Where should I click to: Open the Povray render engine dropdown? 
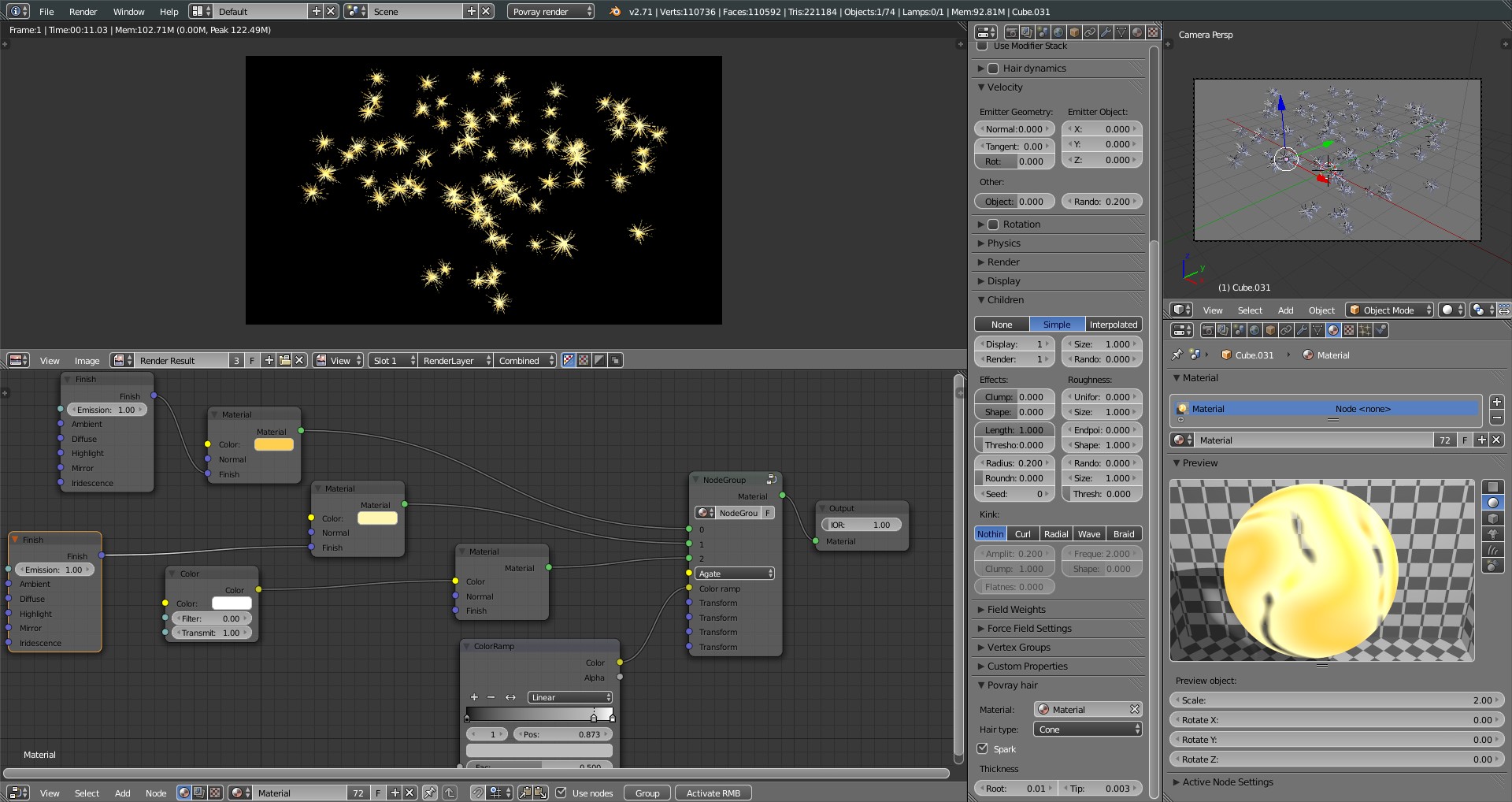click(x=550, y=12)
